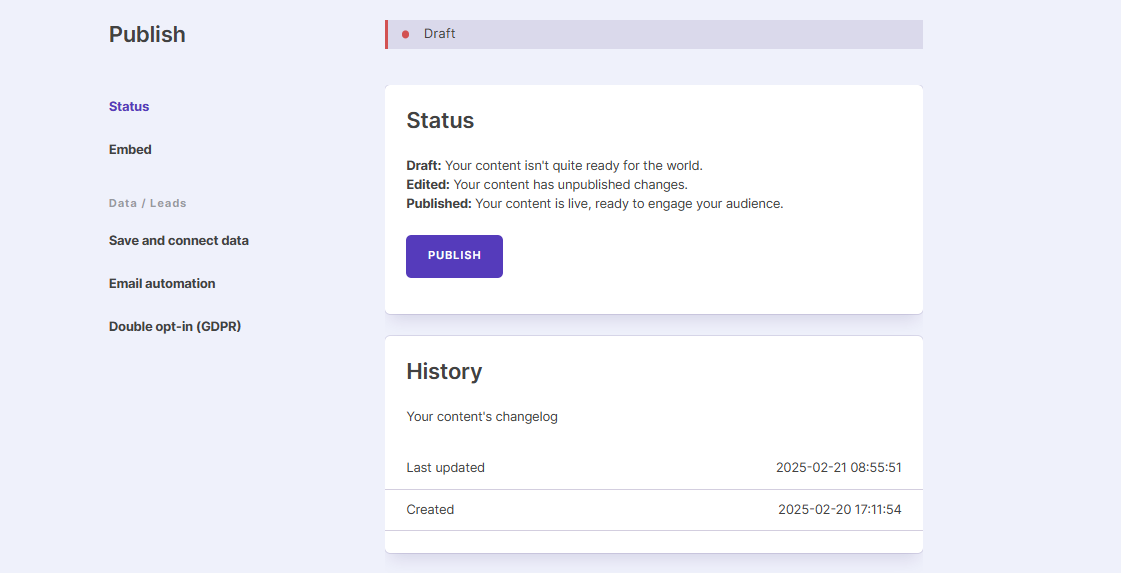Click the 2025-02-21 08:55:51 timestamp
This screenshot has height=573, width=1121.
pos(839,468)
